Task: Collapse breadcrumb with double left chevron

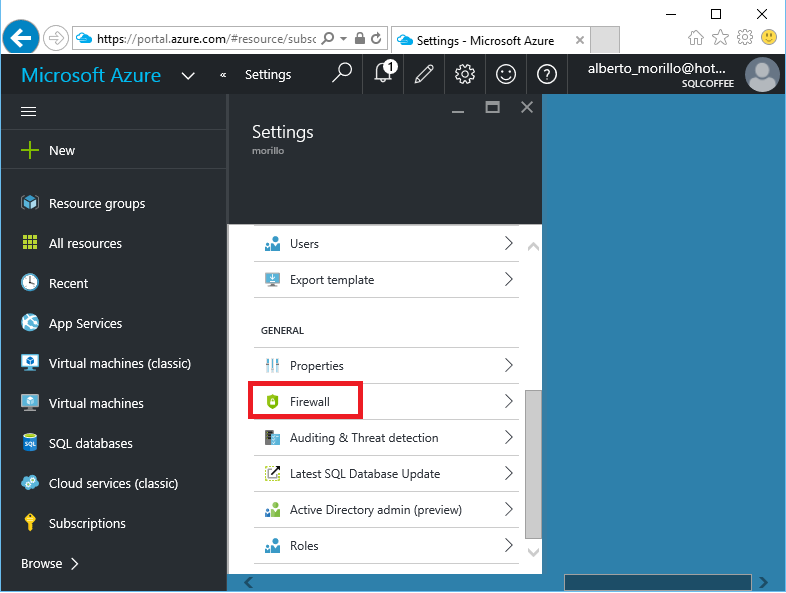Action: click(x=223, y=75)
